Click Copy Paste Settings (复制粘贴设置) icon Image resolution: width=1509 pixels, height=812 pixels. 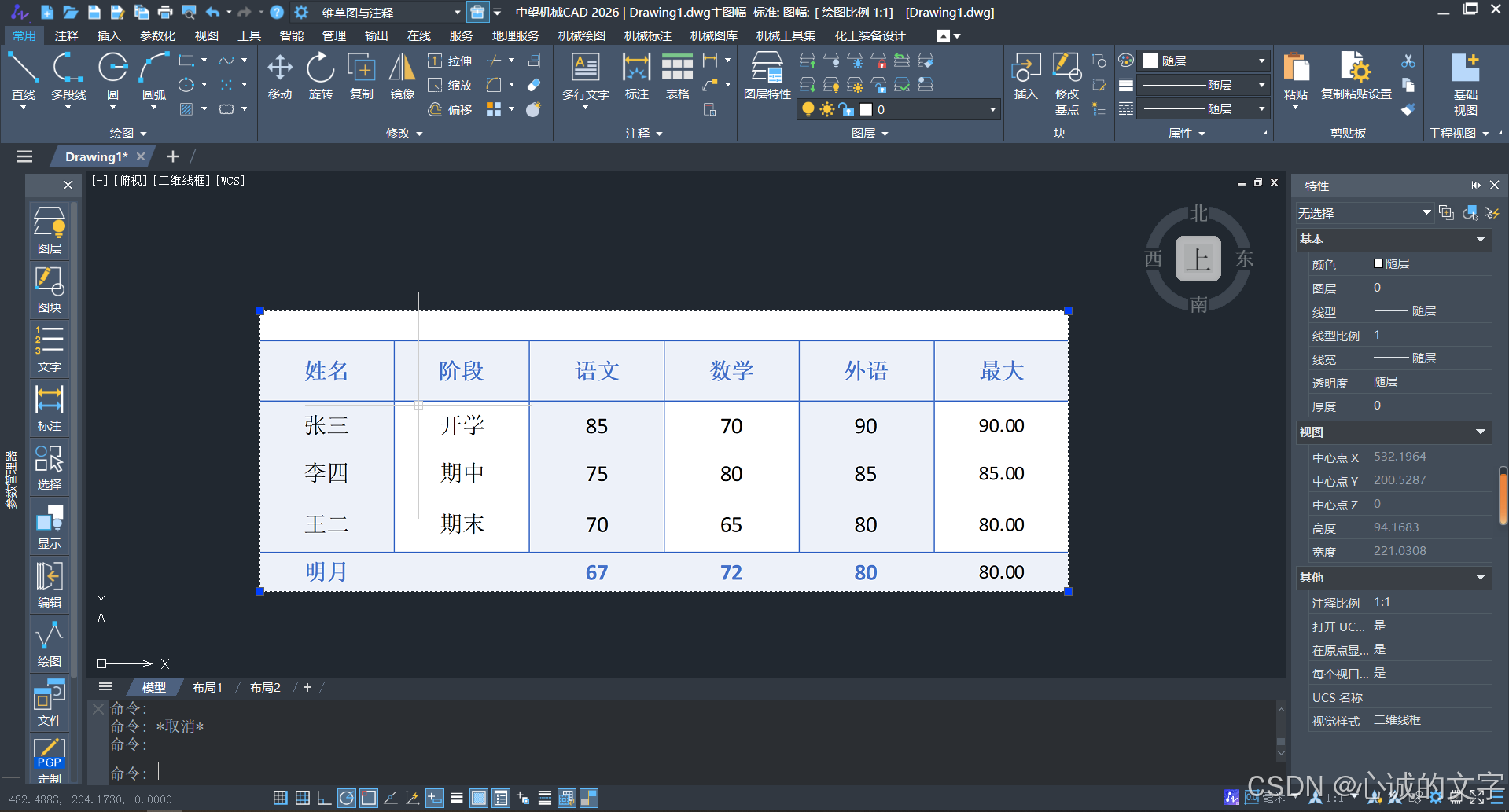1356,77
